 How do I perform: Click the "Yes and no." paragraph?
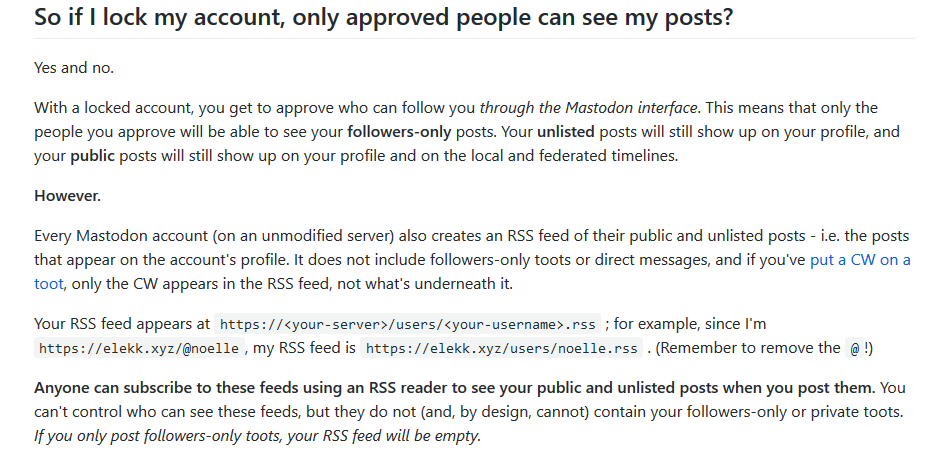(x=74, y=68)
